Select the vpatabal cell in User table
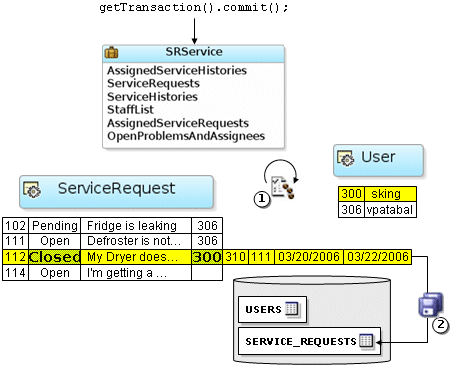This screenshot has width=450, height=366. (391, 210)
